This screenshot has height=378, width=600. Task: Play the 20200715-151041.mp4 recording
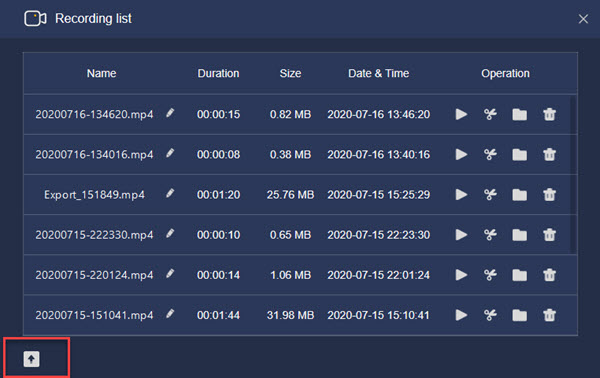pyautogui.click(x=461, y=315)
